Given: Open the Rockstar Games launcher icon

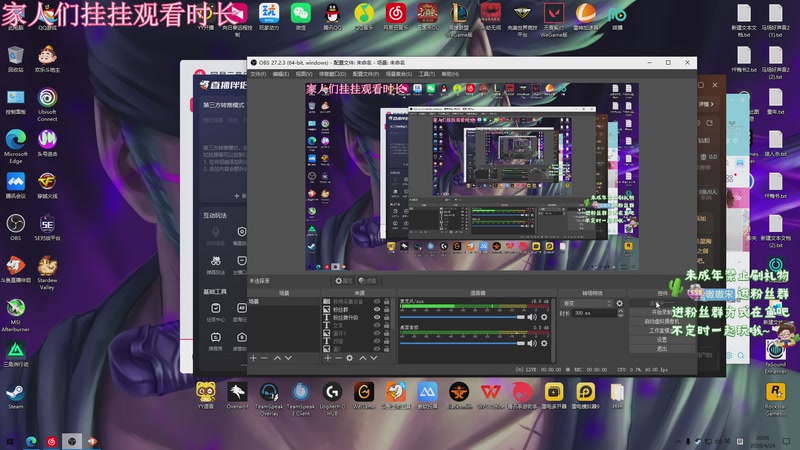Looking at the screenshot, I should tap(776, 399).
